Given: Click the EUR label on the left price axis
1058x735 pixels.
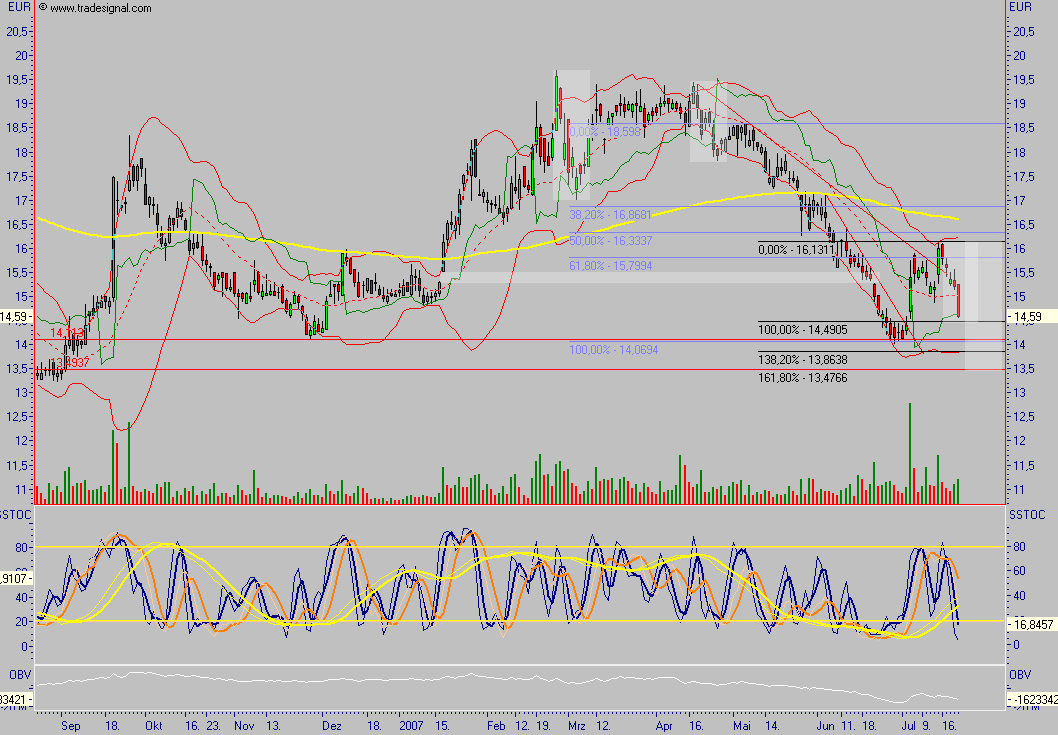Looking at the screenshot, I should click(x=17, y=7).
